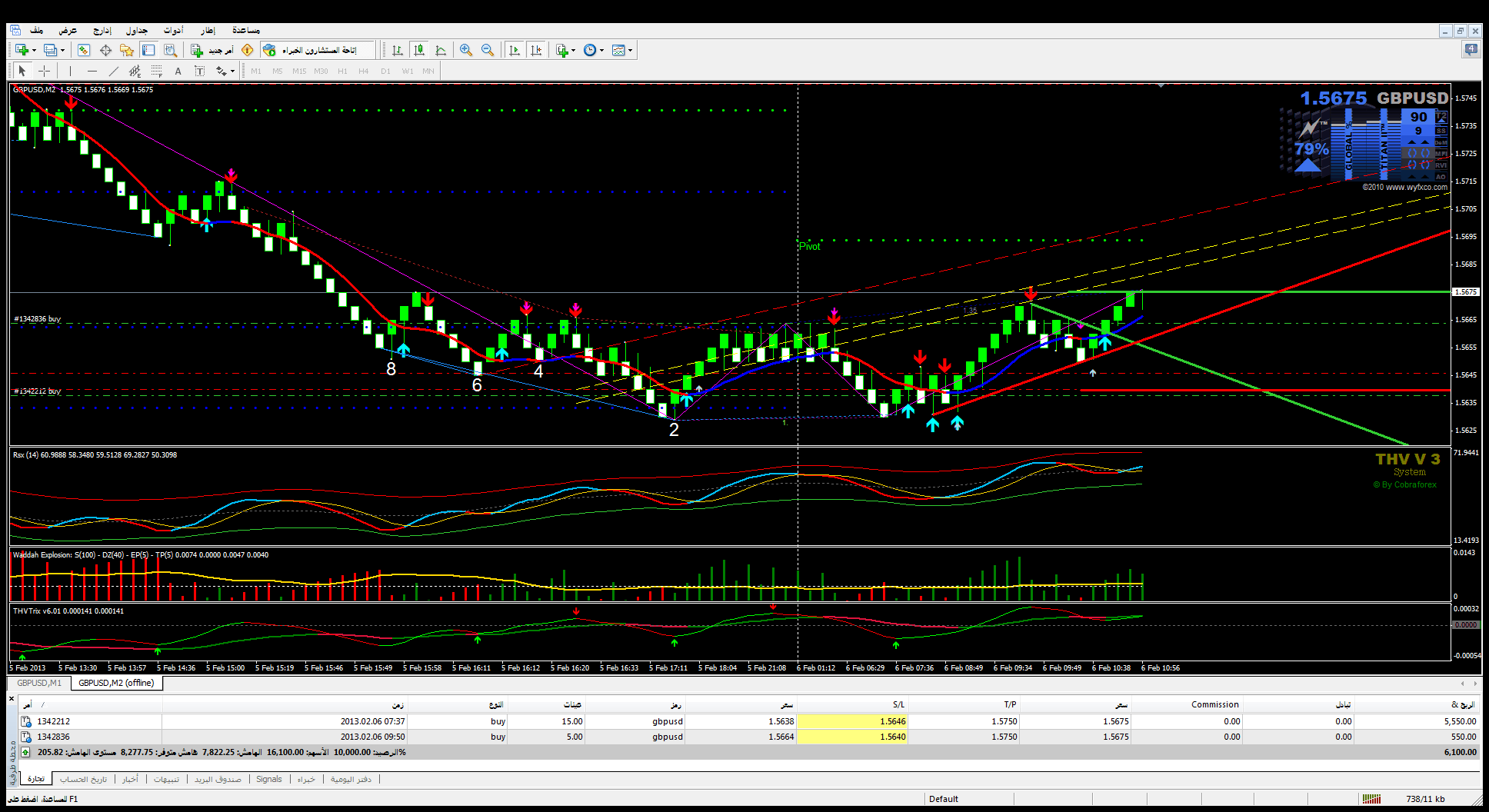Expand the new chart dropdown arrow
This screenshot has height=812, width=1489.
(34, 50)
